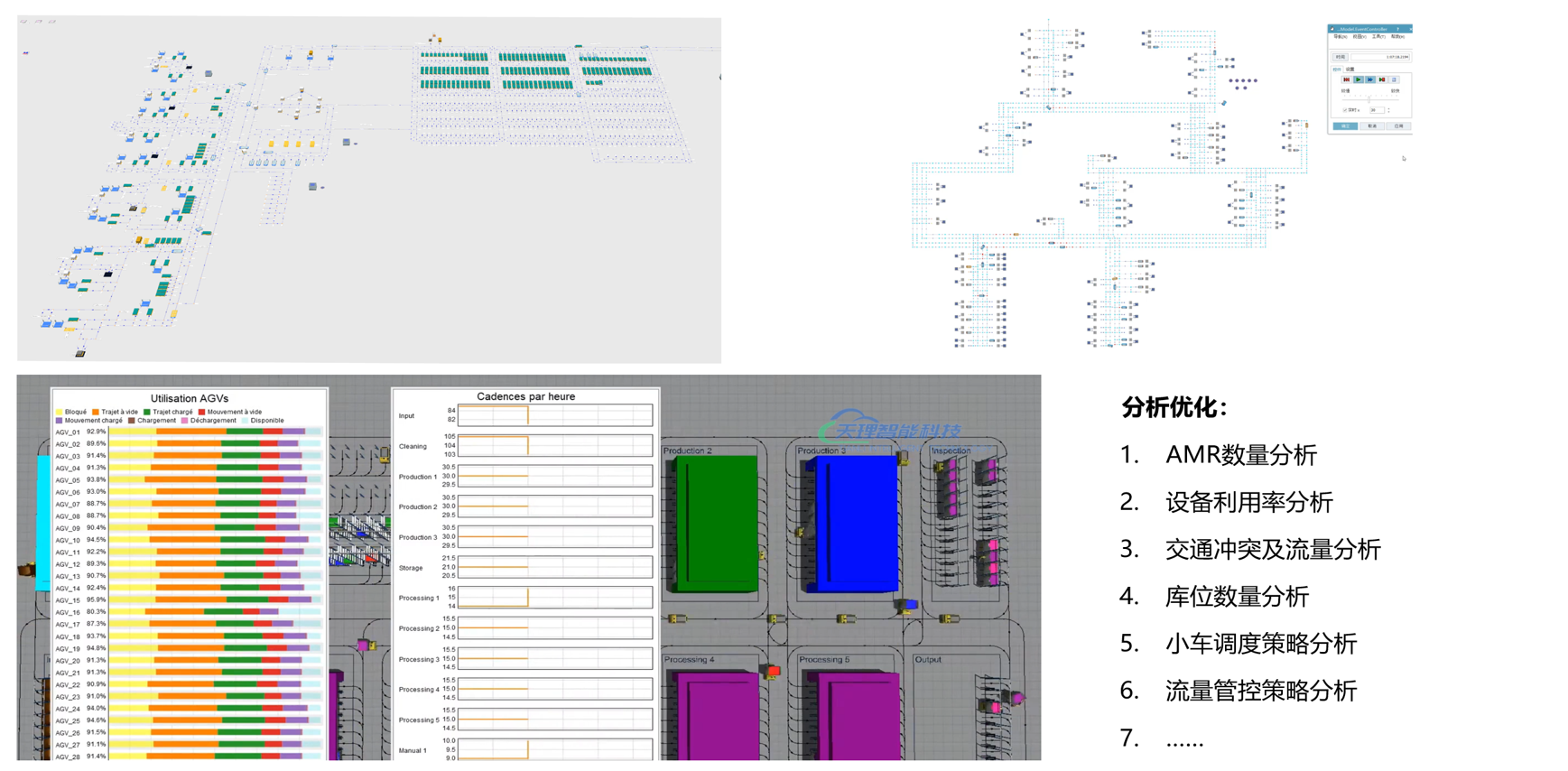
Task: Click the AGV_01 utilisation bar
Action: (215, 432)
